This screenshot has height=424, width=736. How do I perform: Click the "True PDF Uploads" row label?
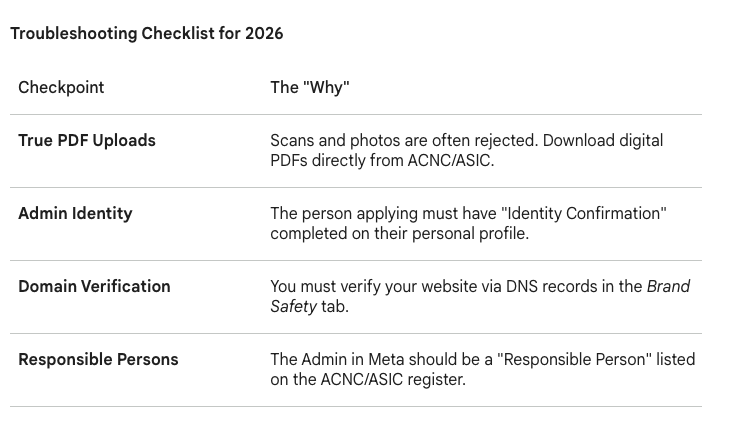(87, 141)
